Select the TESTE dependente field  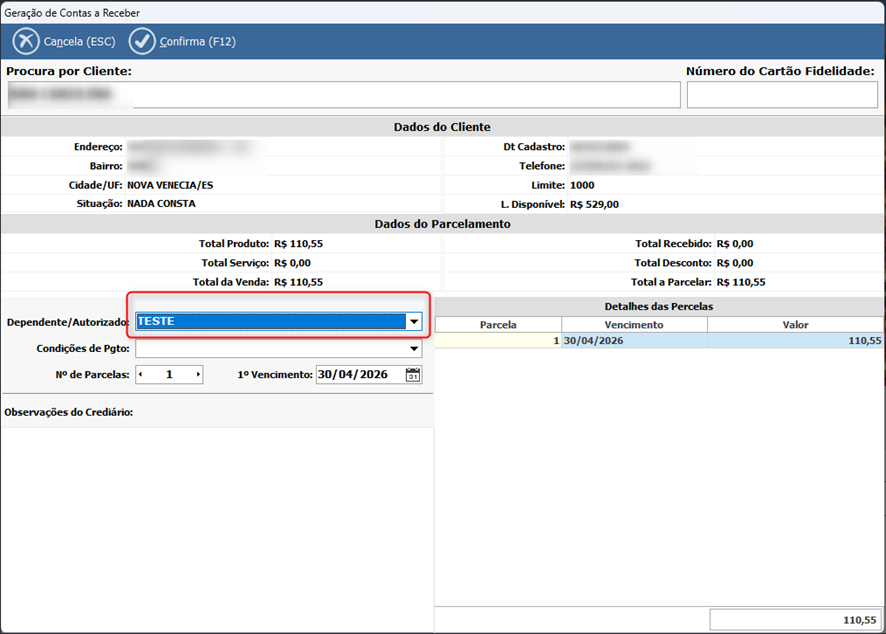tap(270, 322)
